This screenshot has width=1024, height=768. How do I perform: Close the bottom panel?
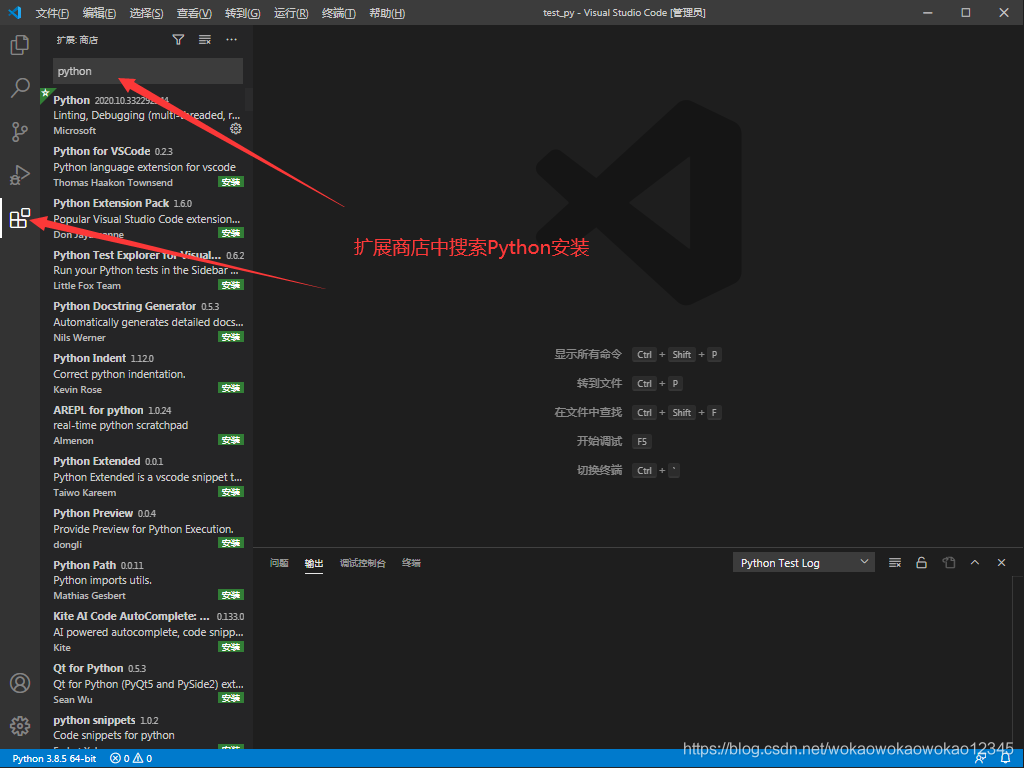[x=1001, y=562]
